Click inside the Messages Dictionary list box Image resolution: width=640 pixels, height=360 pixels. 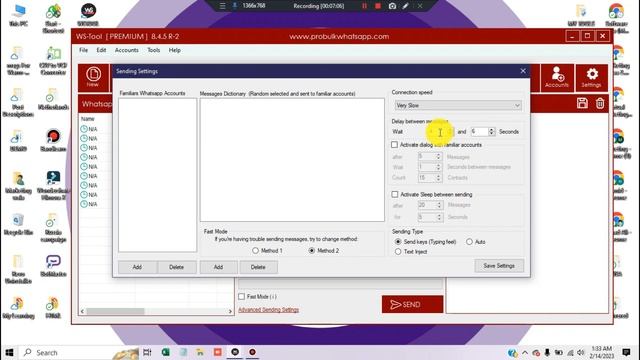(x=292, y=160)
